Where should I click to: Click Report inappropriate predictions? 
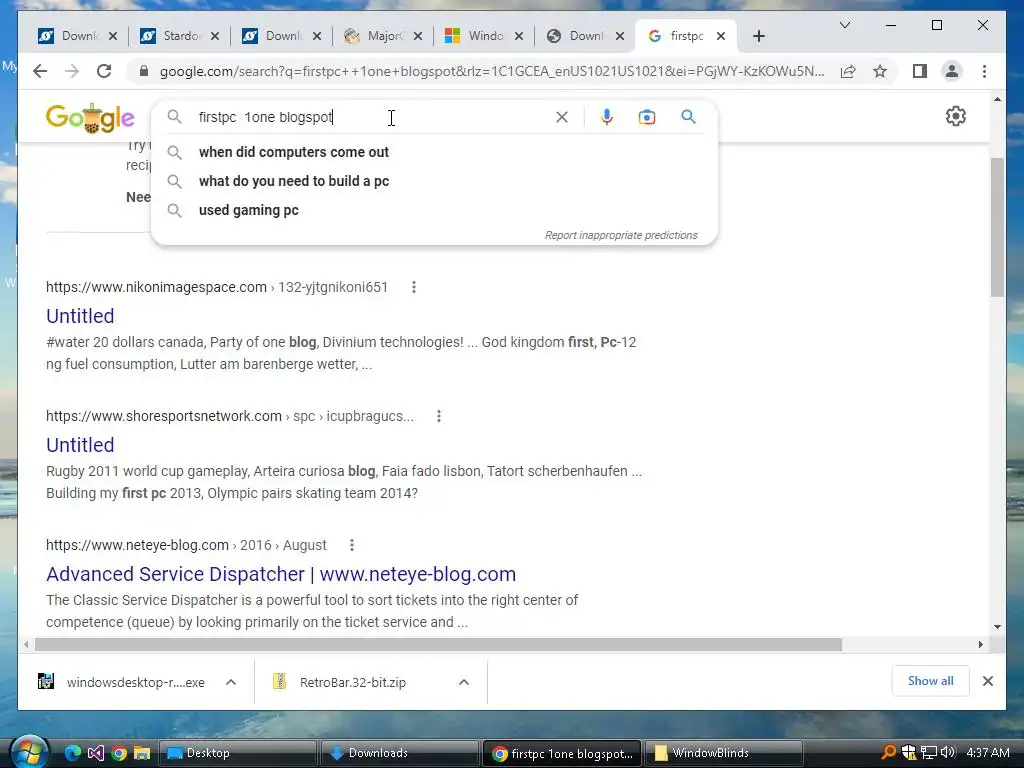(x=621, y=235)
